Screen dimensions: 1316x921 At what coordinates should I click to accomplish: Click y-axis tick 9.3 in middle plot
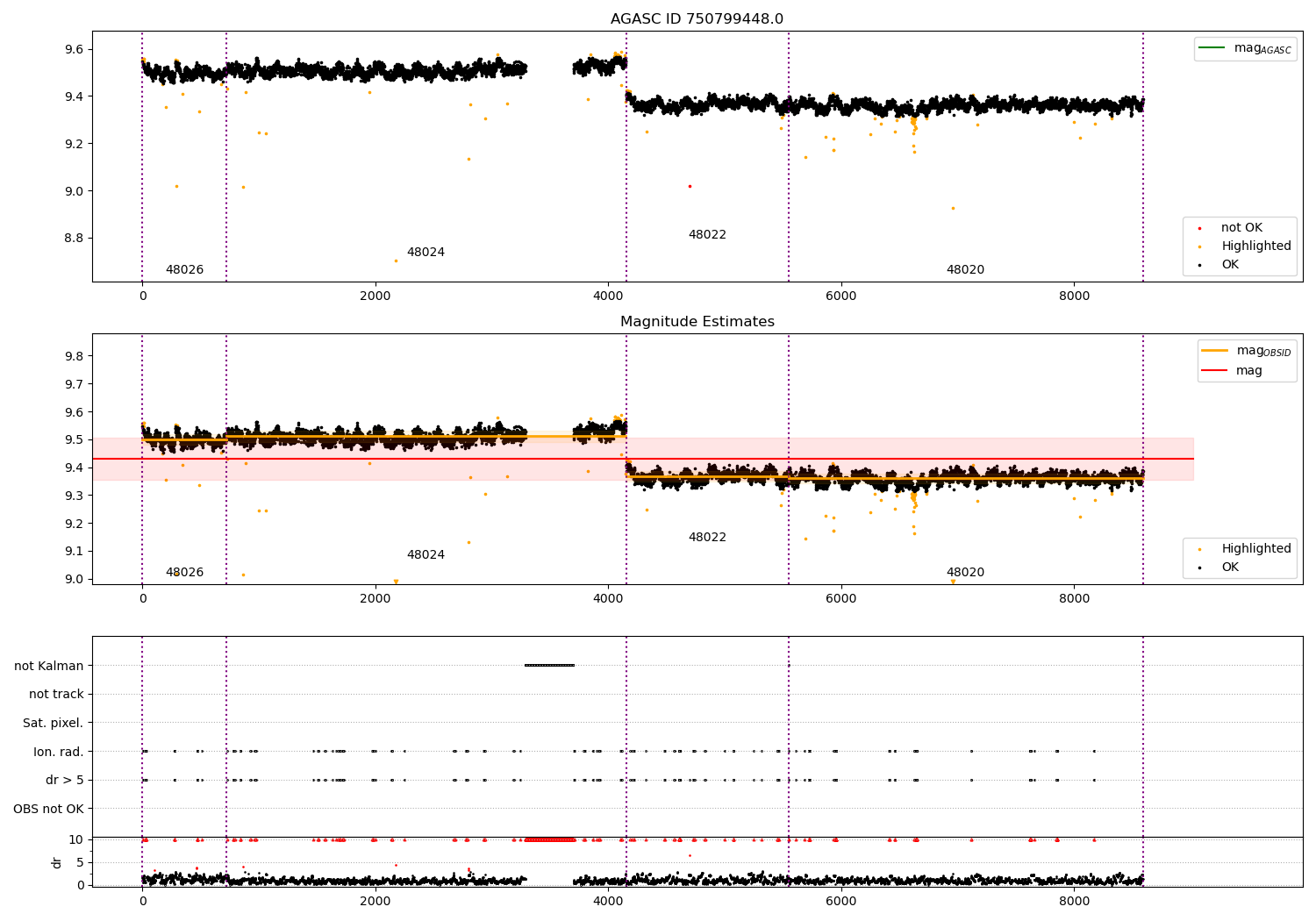pyautogui.click(x=74, y=496)
